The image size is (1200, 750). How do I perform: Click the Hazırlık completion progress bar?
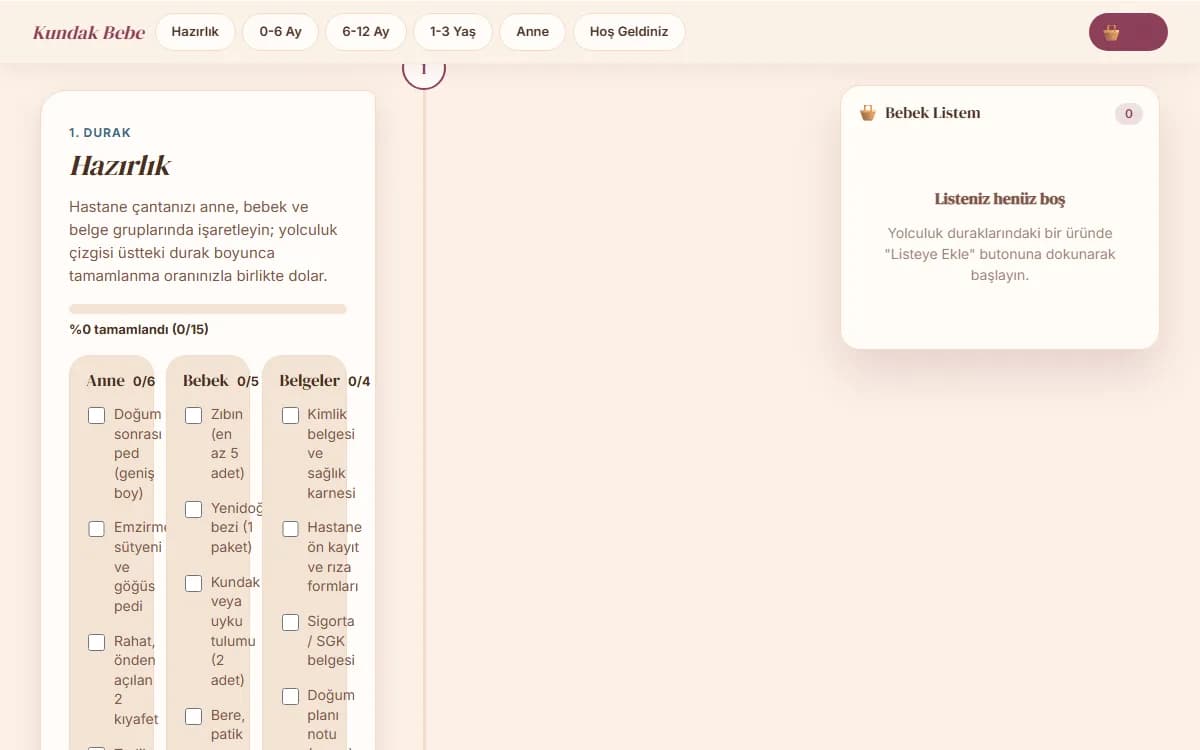coord(208,309)
